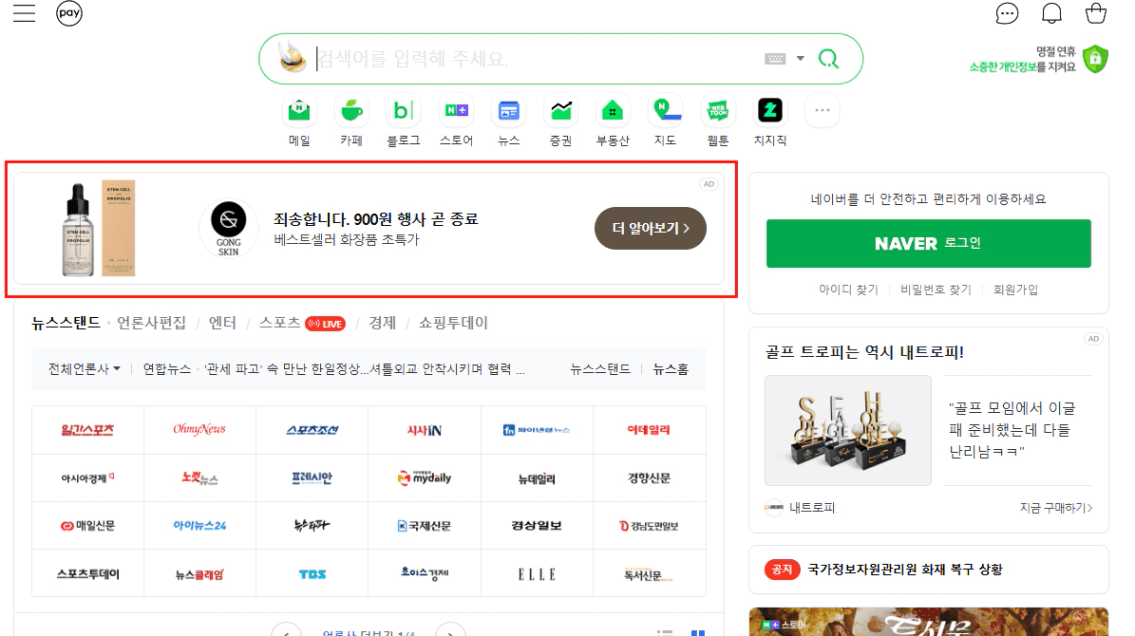
Task: Show more shortcuts with the ellipsis
Action: point(822,111)
